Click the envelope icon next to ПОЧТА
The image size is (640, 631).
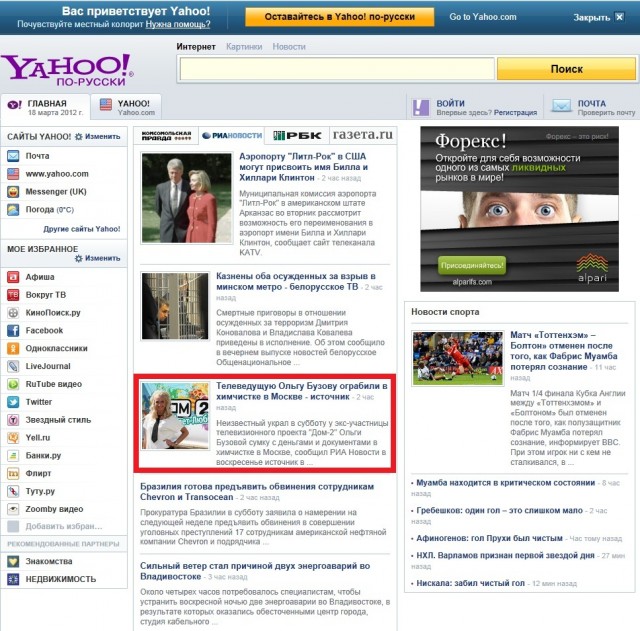pyautogui.click(x=561, y=106)
